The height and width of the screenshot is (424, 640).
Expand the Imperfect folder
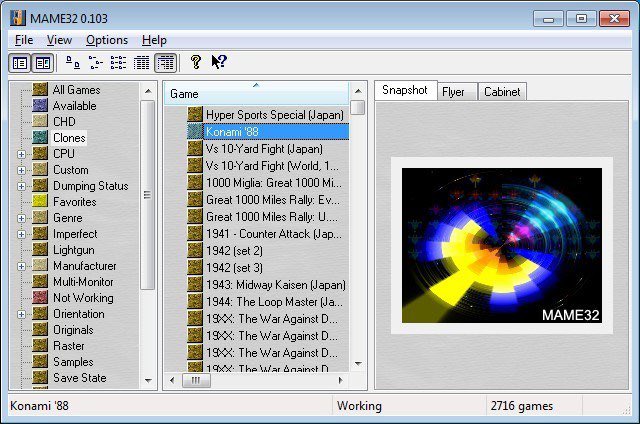click(x=22, y=234)
